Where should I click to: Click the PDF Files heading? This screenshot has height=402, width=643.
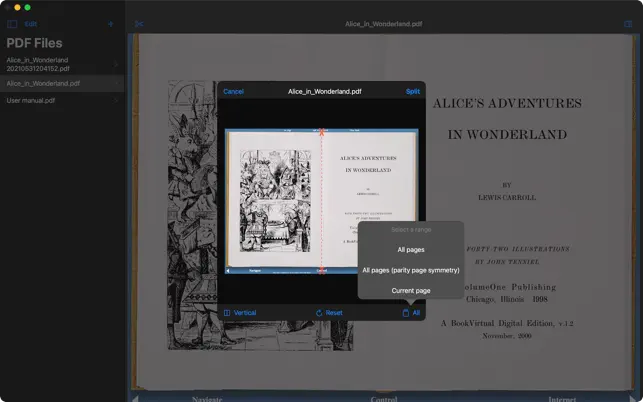[34, 43]
